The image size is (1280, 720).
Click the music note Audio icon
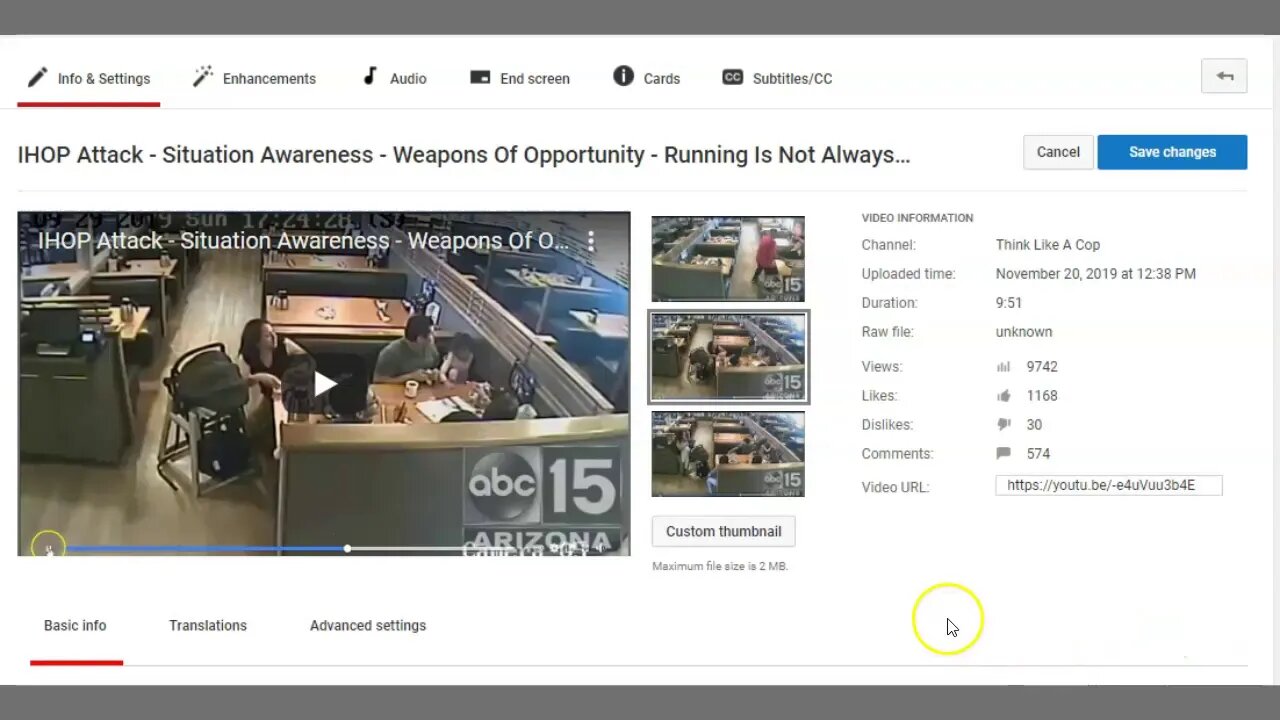tap(370, 76)
